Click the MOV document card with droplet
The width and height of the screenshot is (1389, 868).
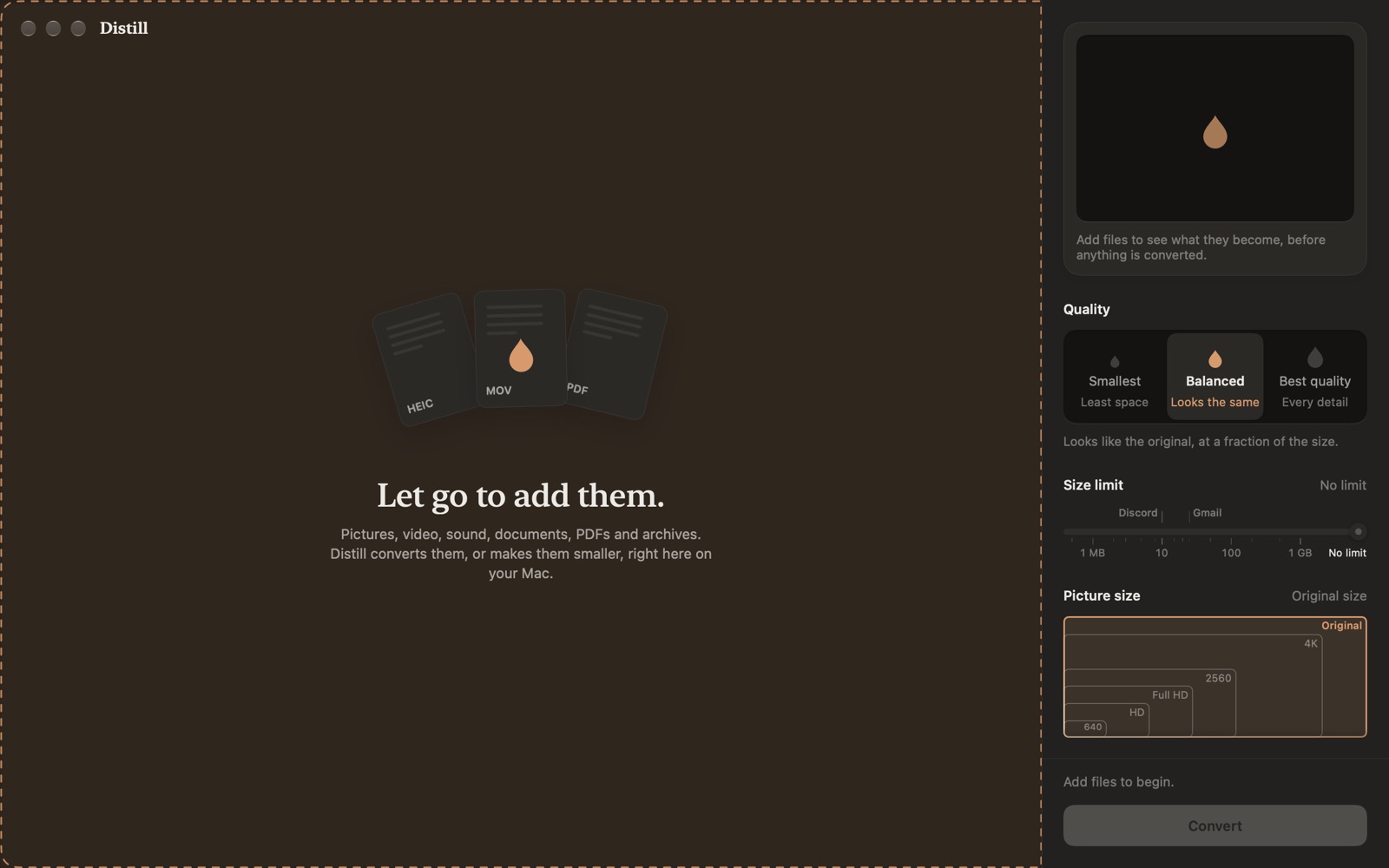point(521,347)
